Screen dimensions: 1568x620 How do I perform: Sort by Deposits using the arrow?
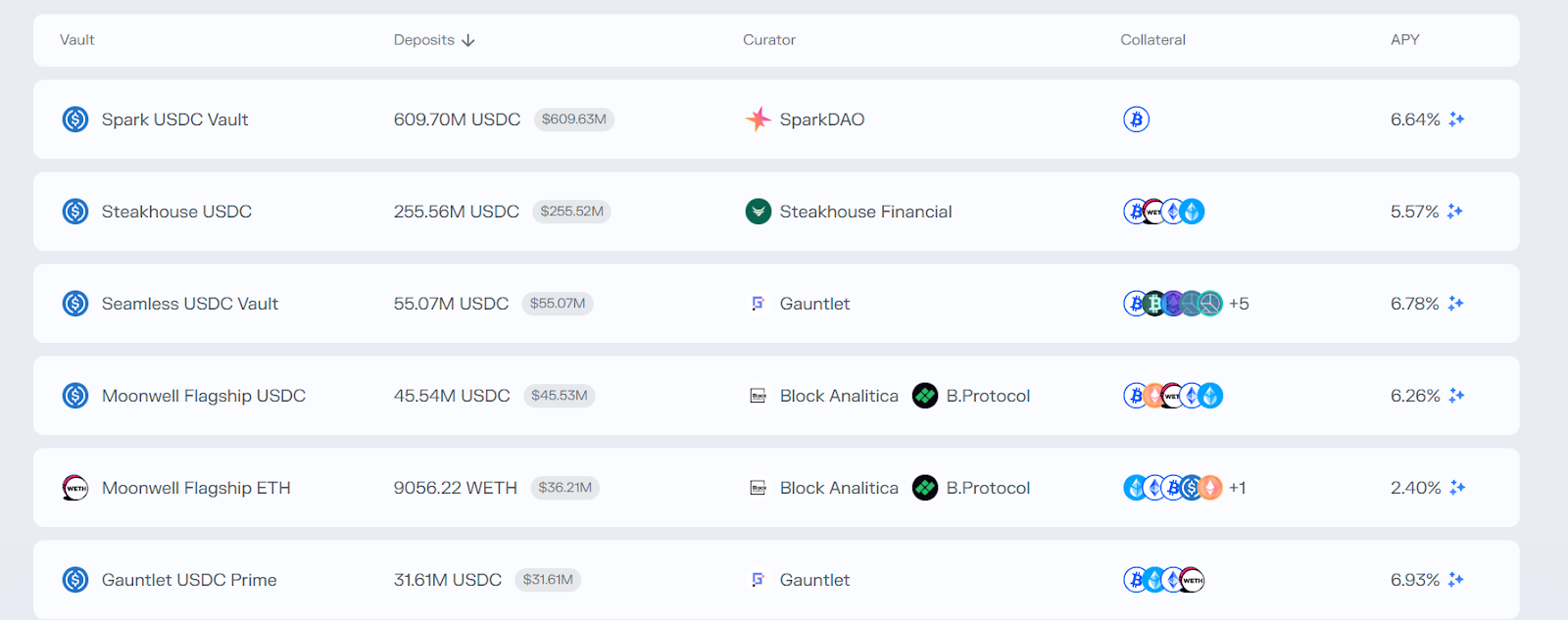tap(468, 40)
